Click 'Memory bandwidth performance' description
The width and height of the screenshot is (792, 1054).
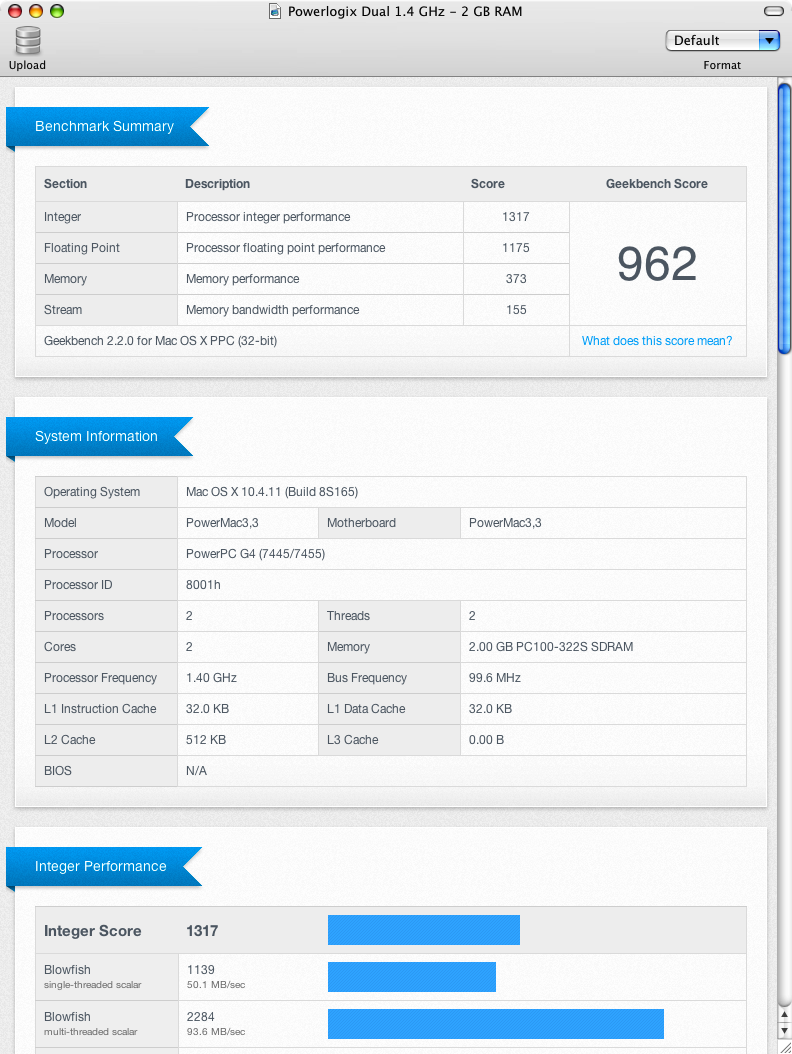(272, 310)
